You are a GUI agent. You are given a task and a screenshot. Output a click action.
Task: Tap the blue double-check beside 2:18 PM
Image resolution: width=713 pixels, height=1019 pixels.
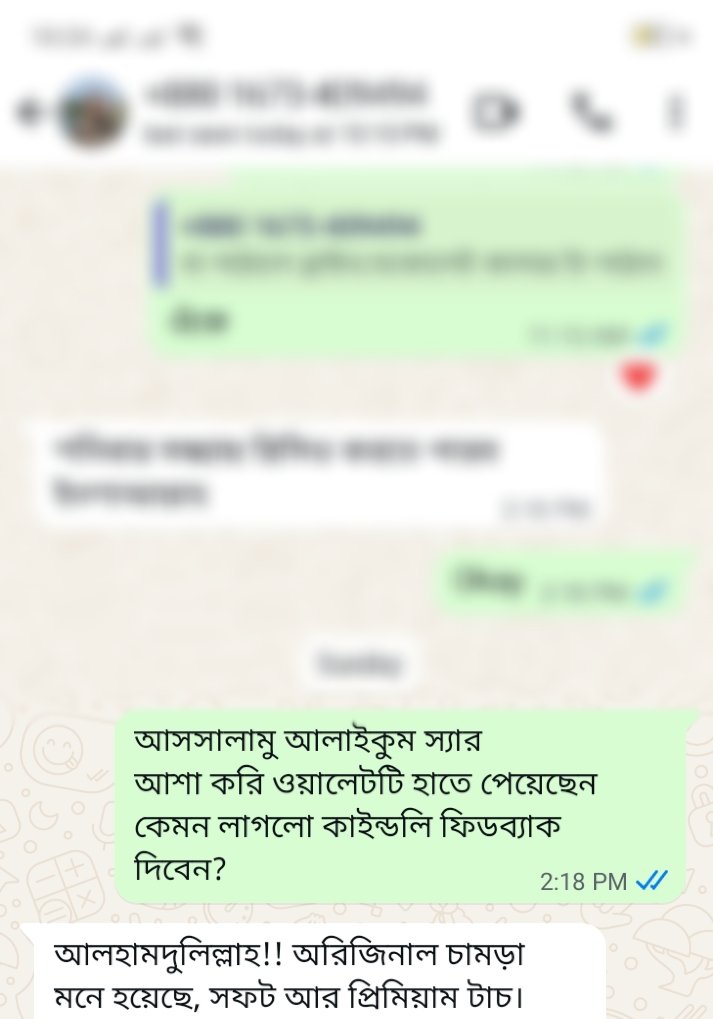point(651,881)
